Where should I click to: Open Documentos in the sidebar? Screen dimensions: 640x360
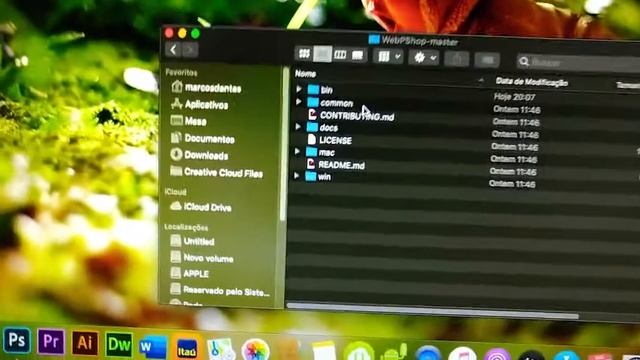pyautogui.click(x=202, y=138)
